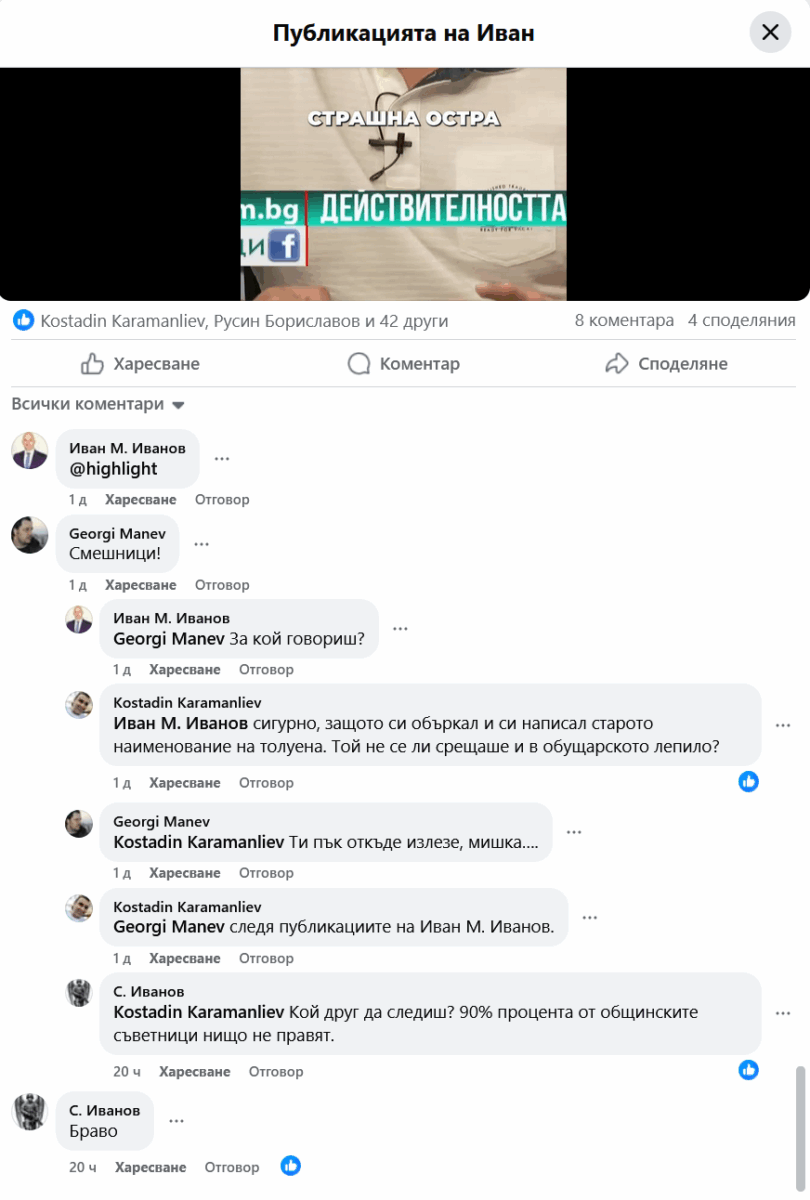Image resolution: width=810 pixels, height=1200 pixels.
Task: Reply to the Смешници! comment via Отговор
Action: coord(222,585)
